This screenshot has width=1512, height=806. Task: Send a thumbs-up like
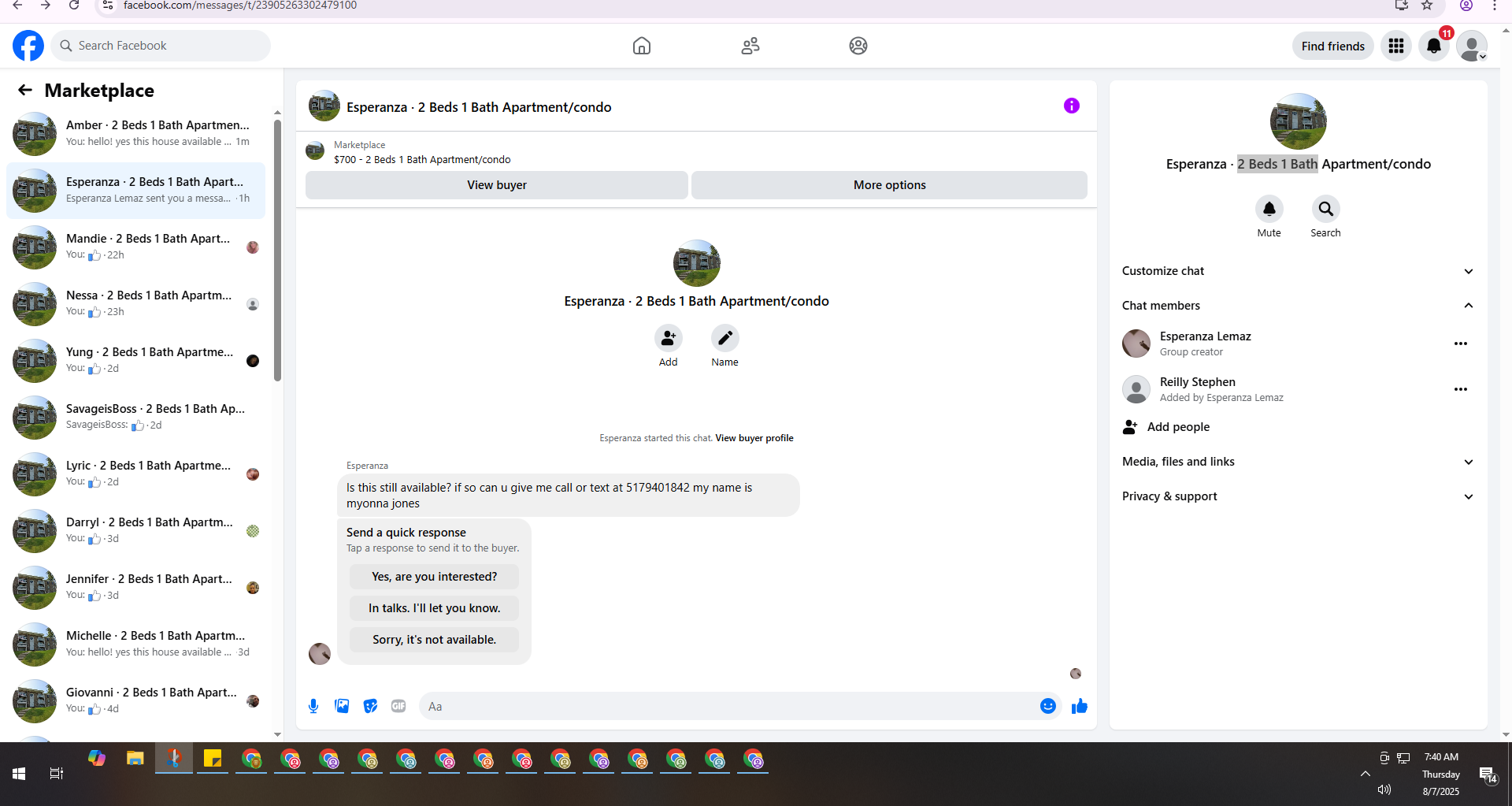pos(1079,706)
